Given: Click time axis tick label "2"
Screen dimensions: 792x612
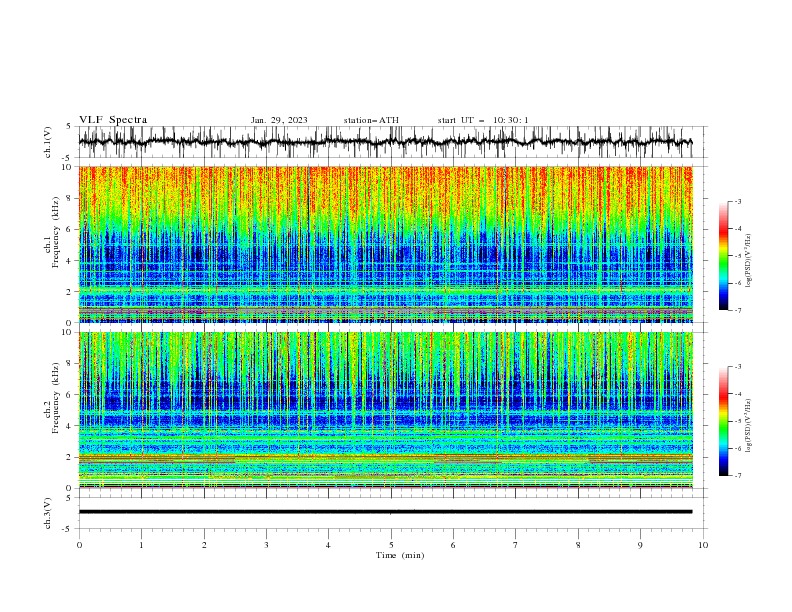Looking at the screenshot, I should [204, 545].
